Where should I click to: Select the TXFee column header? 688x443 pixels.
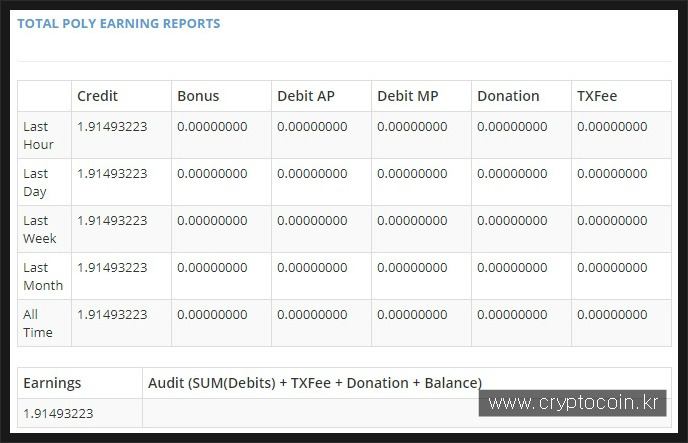[597, 96]
